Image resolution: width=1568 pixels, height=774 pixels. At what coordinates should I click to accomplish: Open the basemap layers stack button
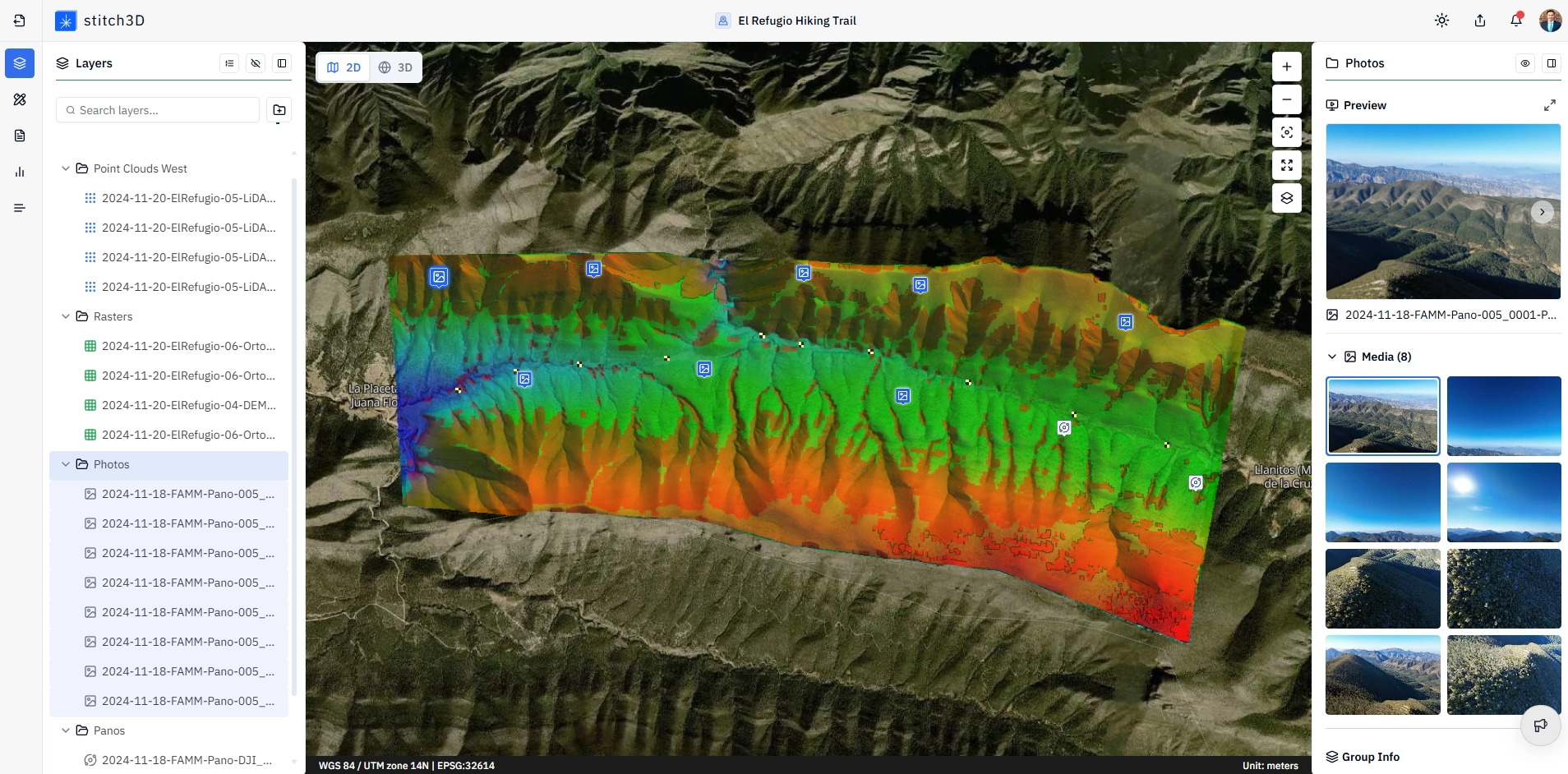tap(1287, 198)
